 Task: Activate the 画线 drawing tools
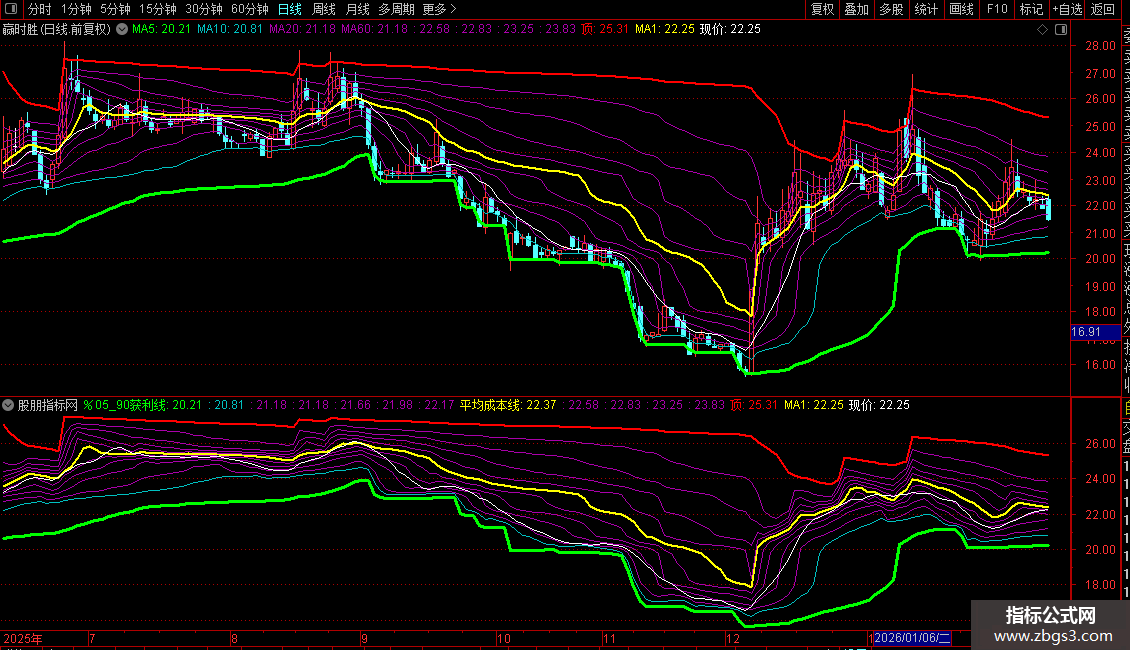961,9
